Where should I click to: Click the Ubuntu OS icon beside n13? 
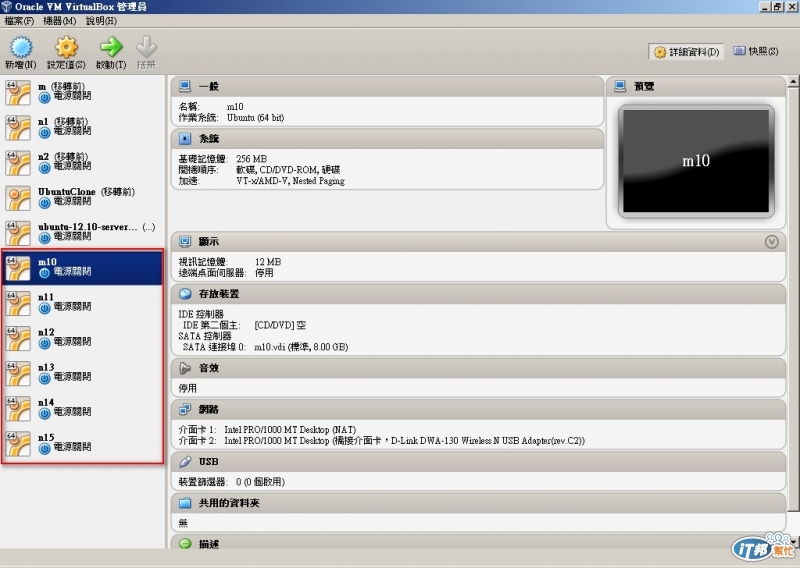click(x=18, y=374)
